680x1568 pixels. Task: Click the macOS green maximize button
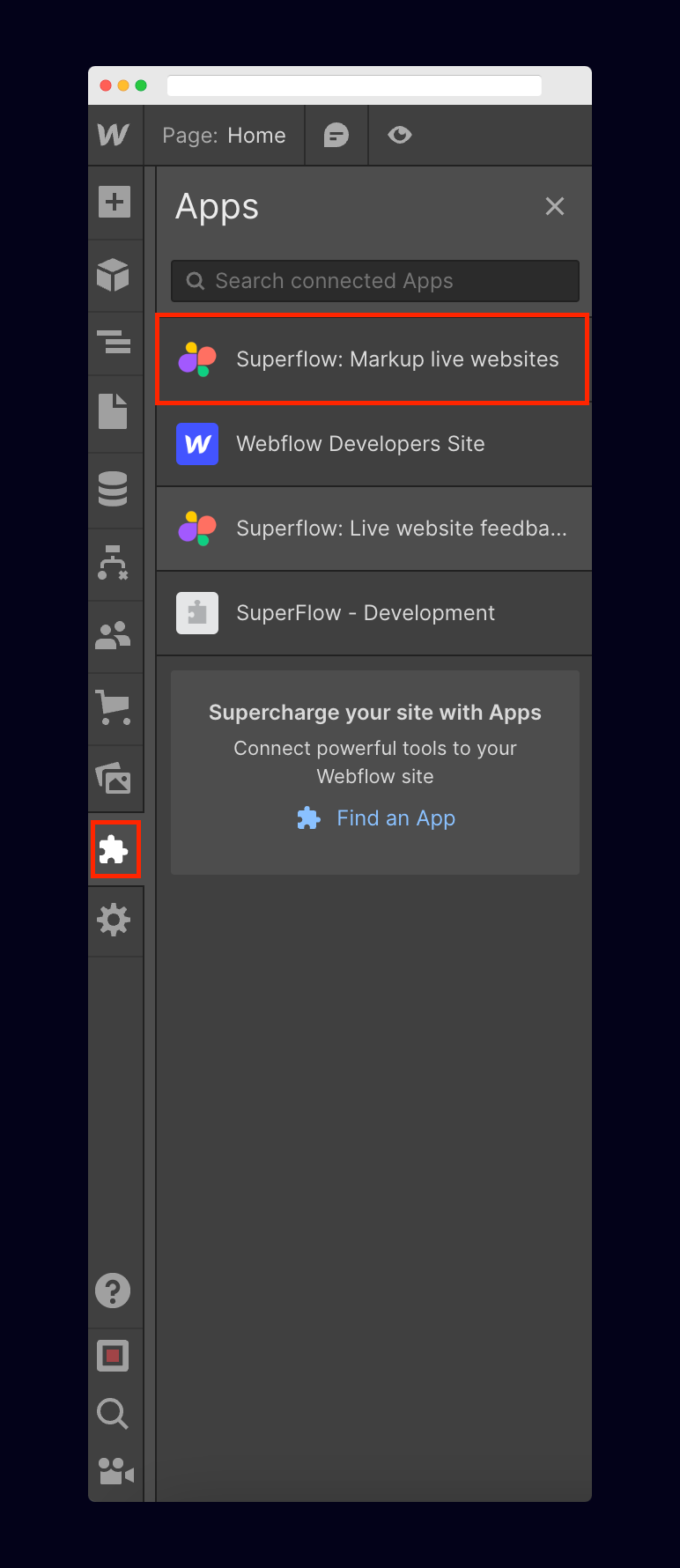pos(141,85)
